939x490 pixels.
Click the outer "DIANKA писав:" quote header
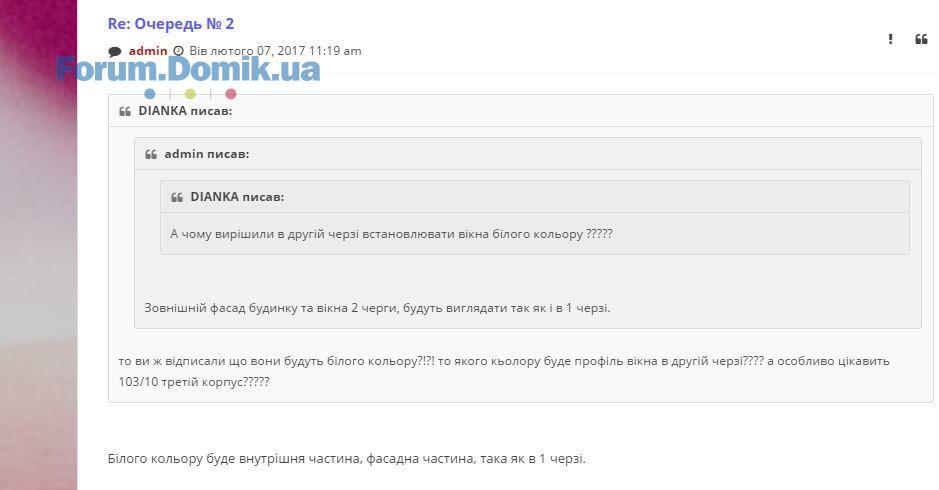tap(185, 111)
